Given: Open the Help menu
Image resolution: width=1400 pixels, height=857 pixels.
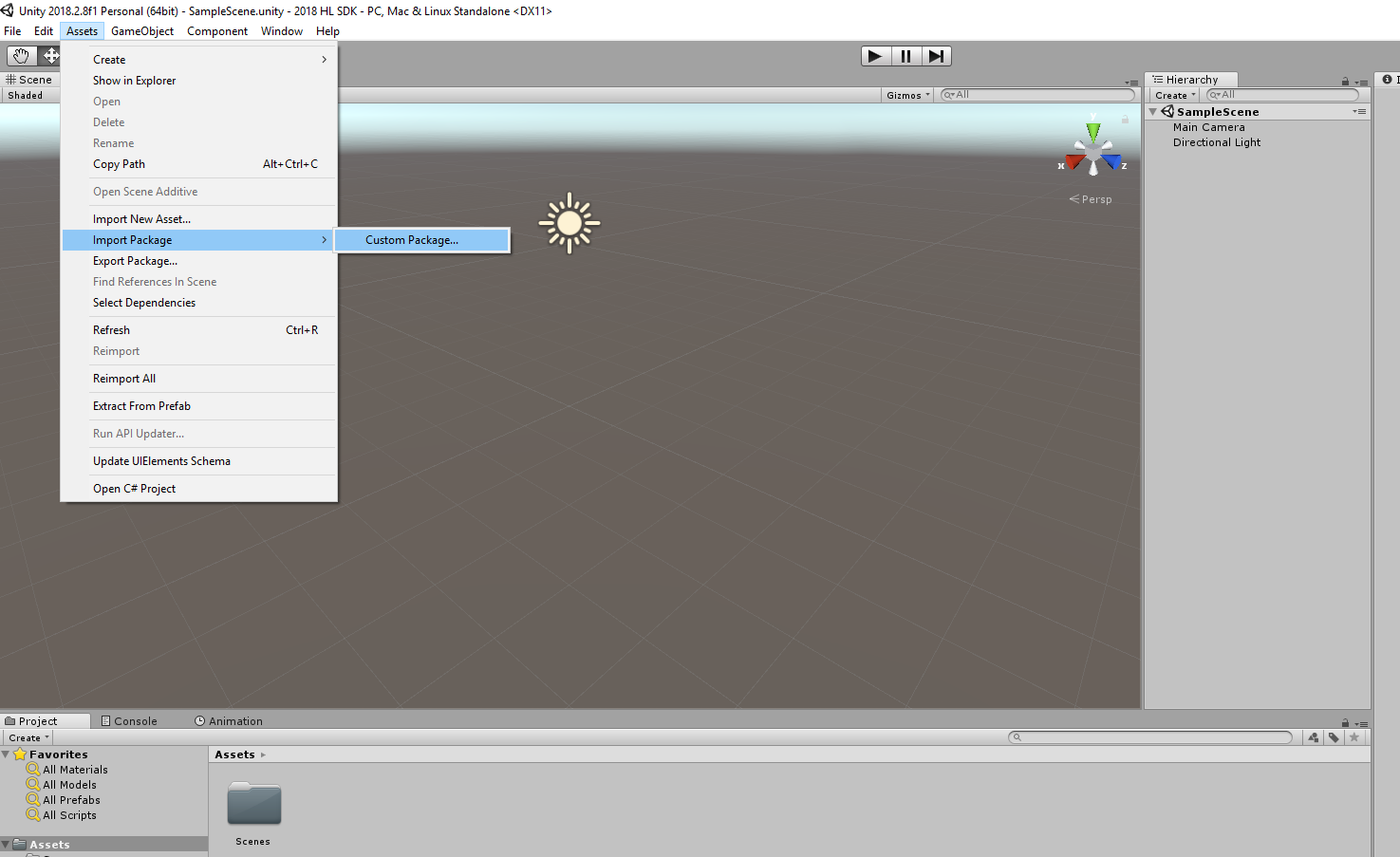Looking at the screenshot, I should click(327, 31).
